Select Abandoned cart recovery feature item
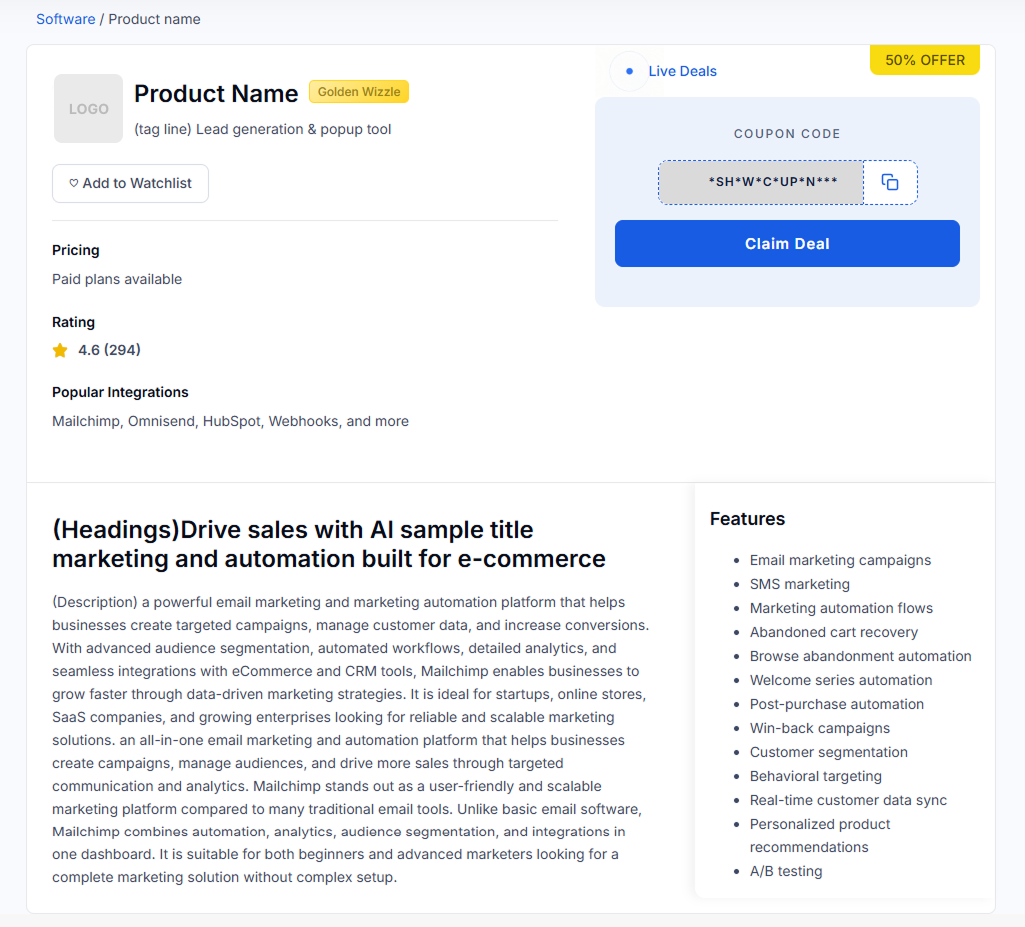The width and height of the screenshot is (1025, 927). click(833, 632)
